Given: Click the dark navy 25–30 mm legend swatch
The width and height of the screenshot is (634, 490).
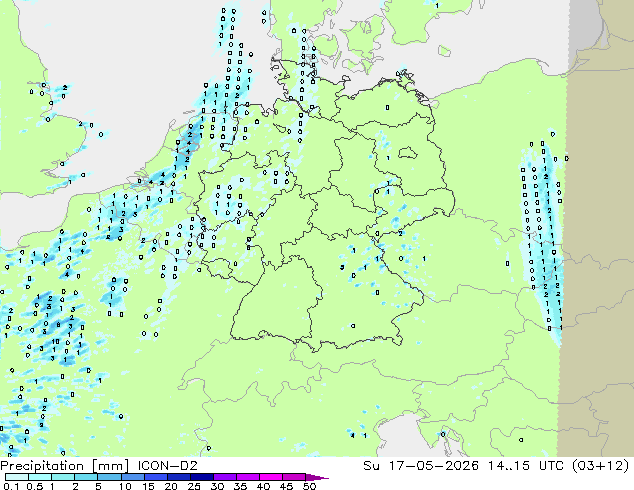Looking at the screenshot, I should (202, 477).
